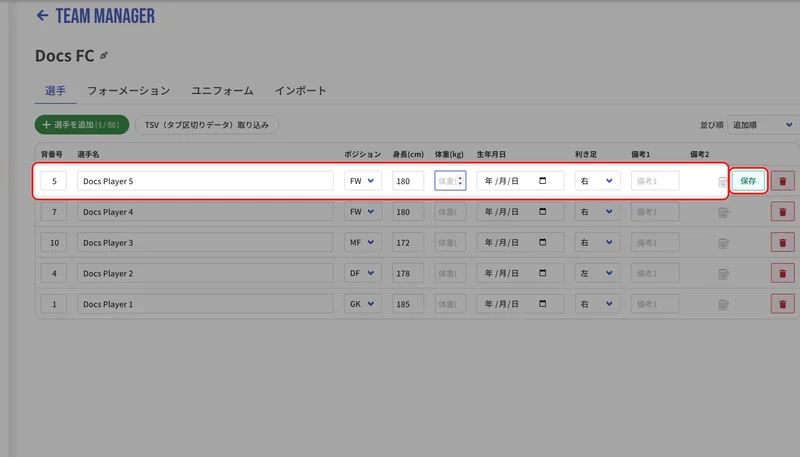Screen dimensions: 800x457
Task: Focus the Docs Player 5 name field
Action: (x=205, y=181)
